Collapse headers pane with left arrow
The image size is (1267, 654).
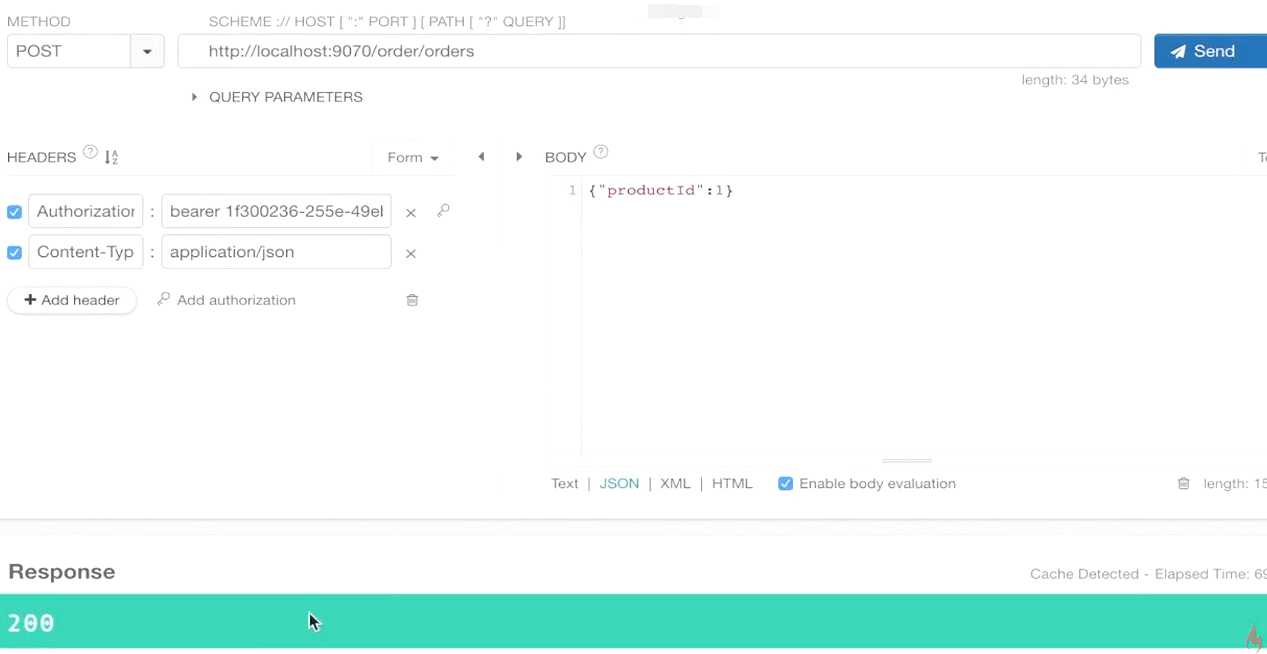click(x=481, y=157)
